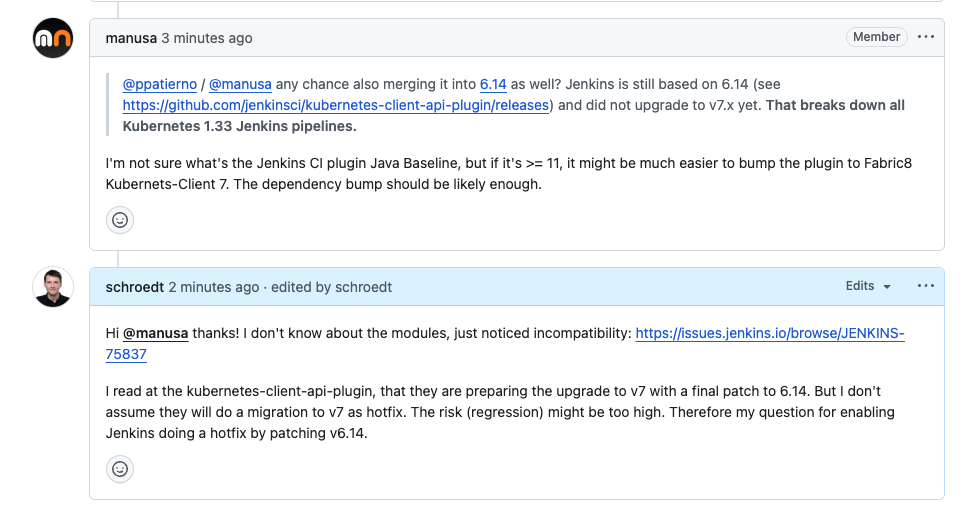Open manusa's avatar profile picture
Screen dimensions: 962x513
click(53, 38)
